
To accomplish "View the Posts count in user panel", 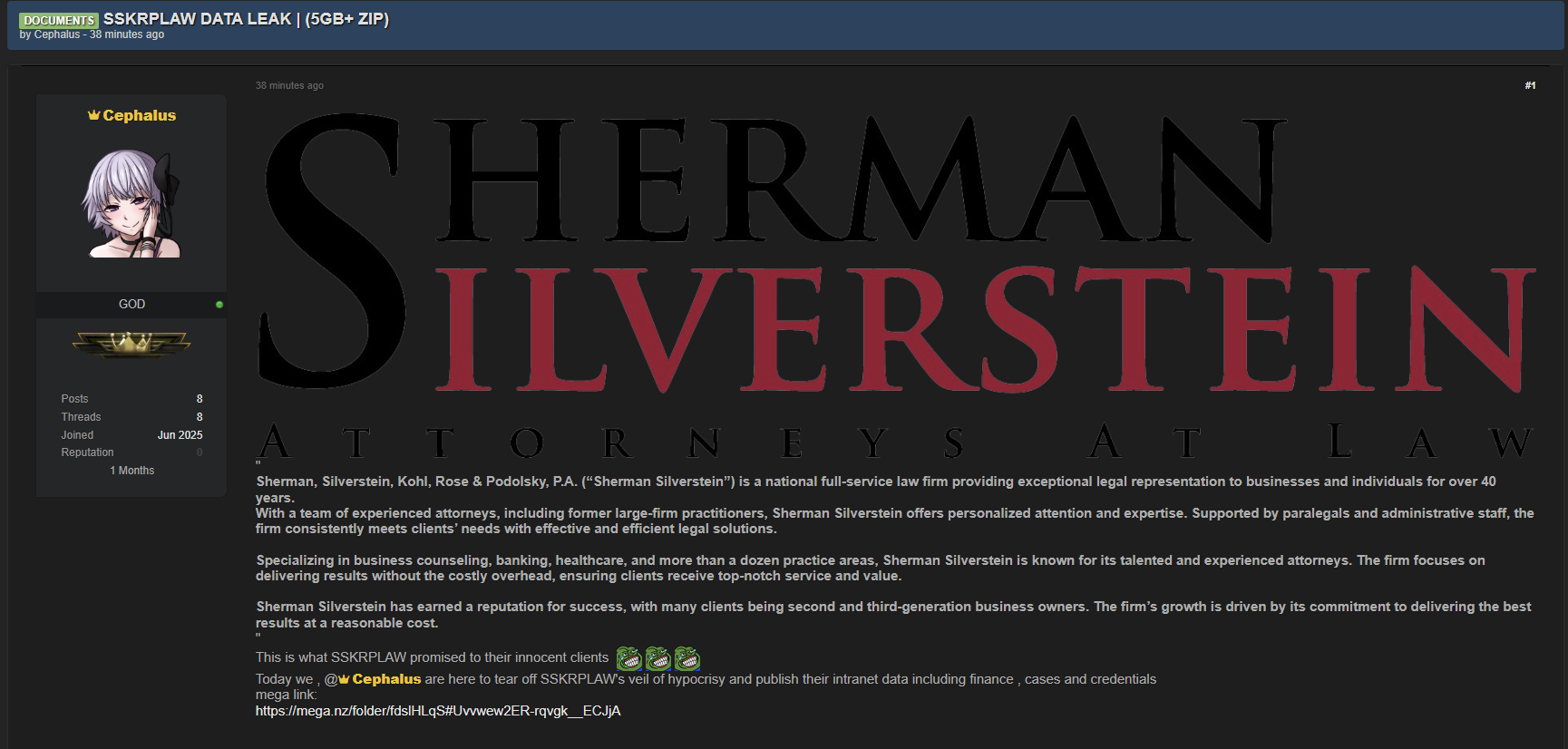I will coord(200,399).
